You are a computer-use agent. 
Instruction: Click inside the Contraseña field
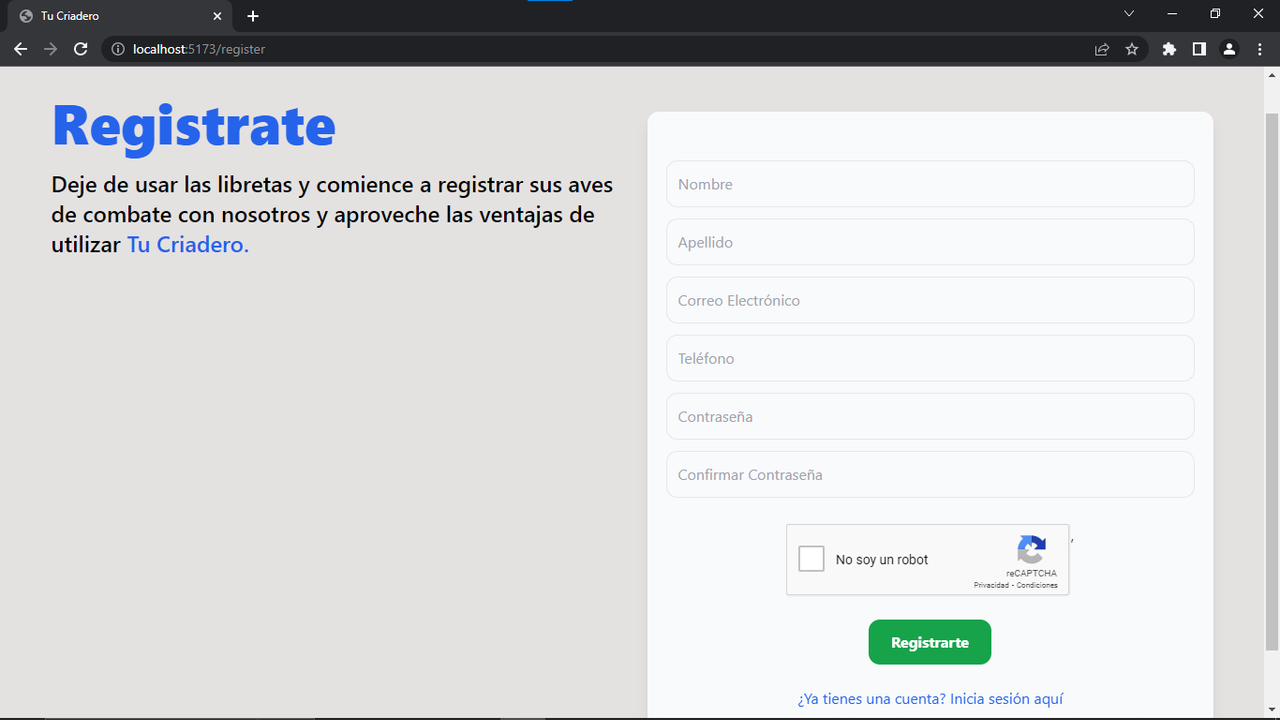[x=930, y=416]
